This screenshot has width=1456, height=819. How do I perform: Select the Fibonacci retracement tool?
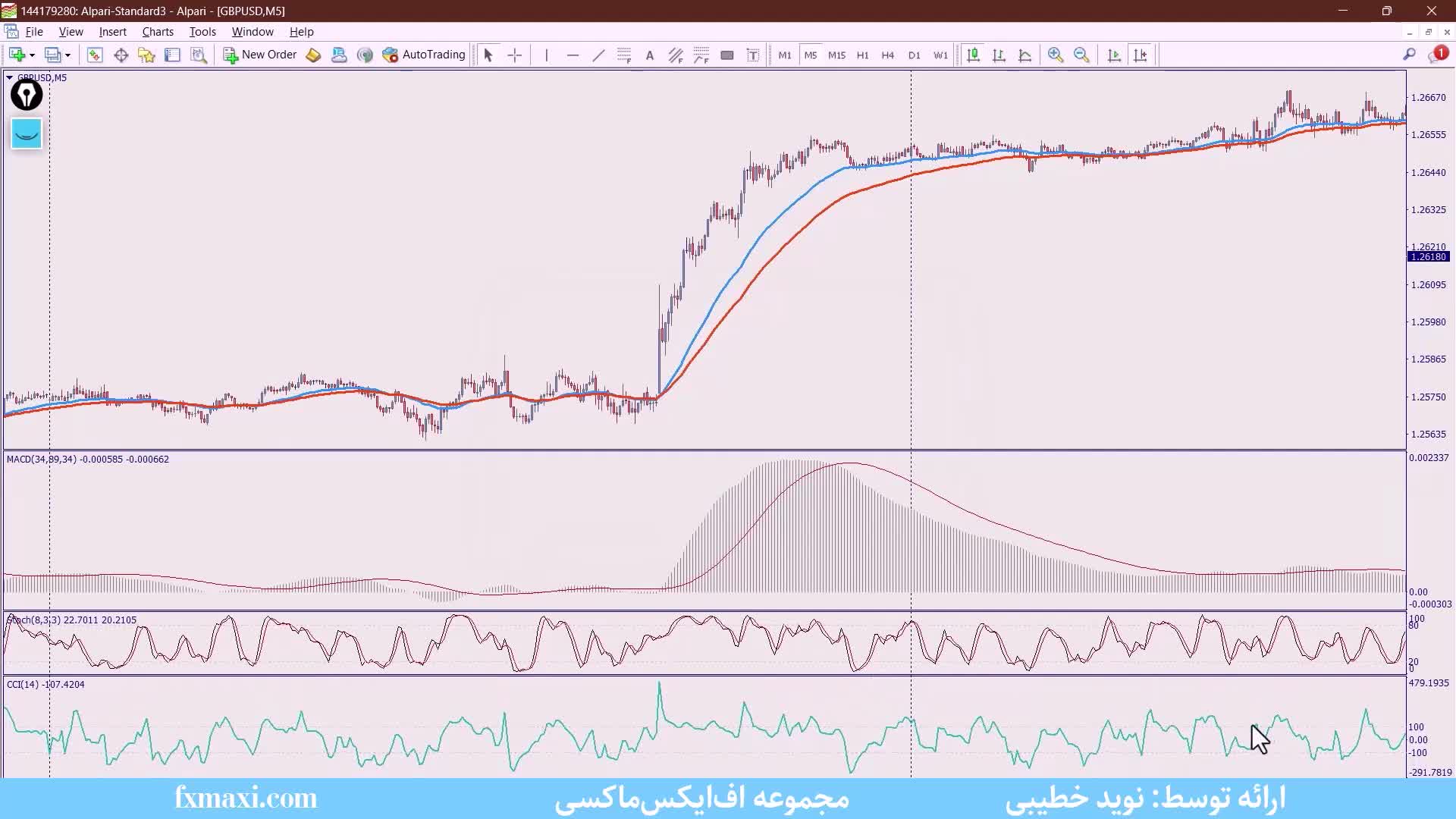coord(624,55)
